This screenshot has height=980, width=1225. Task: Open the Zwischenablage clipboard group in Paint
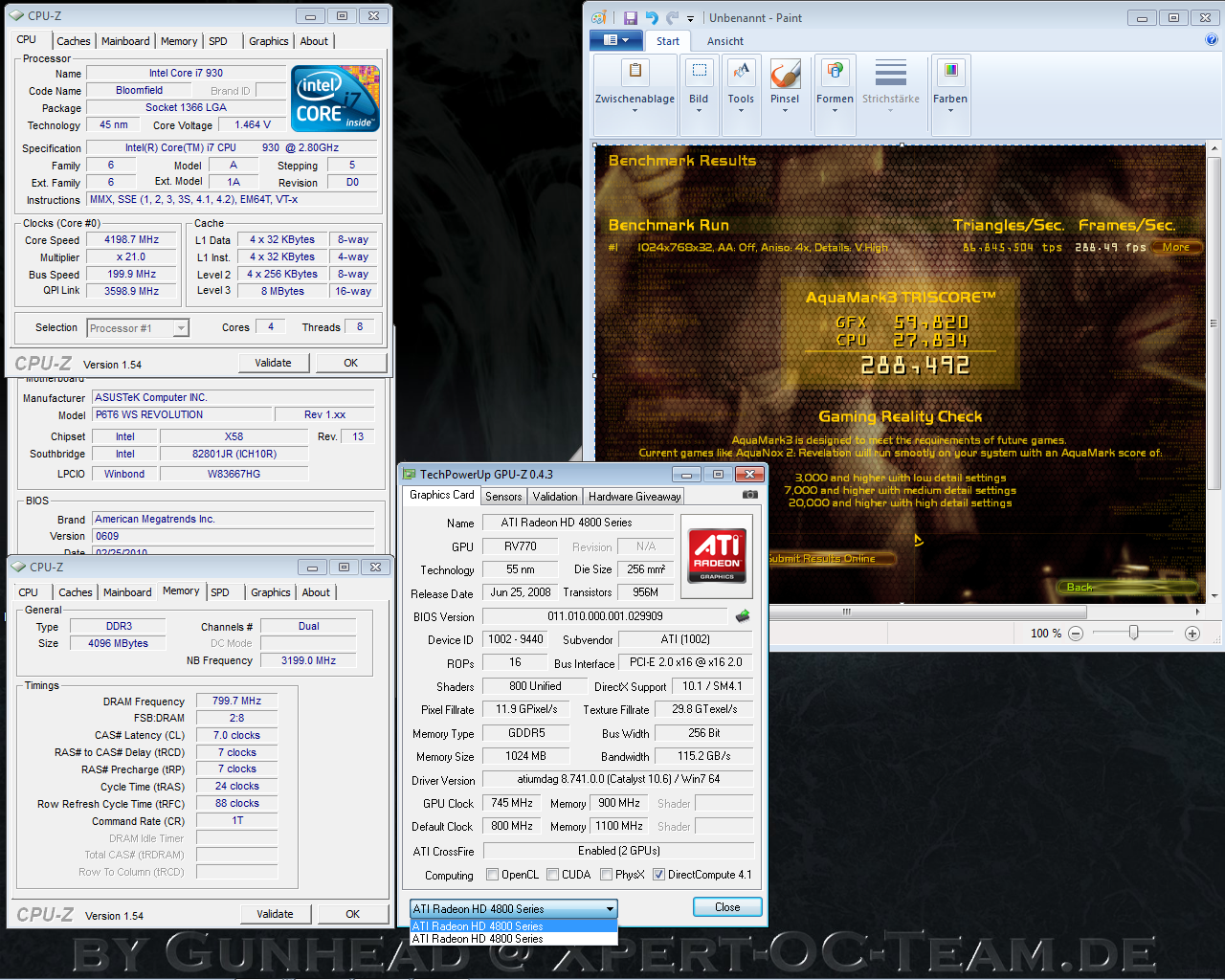coord(635,95)
